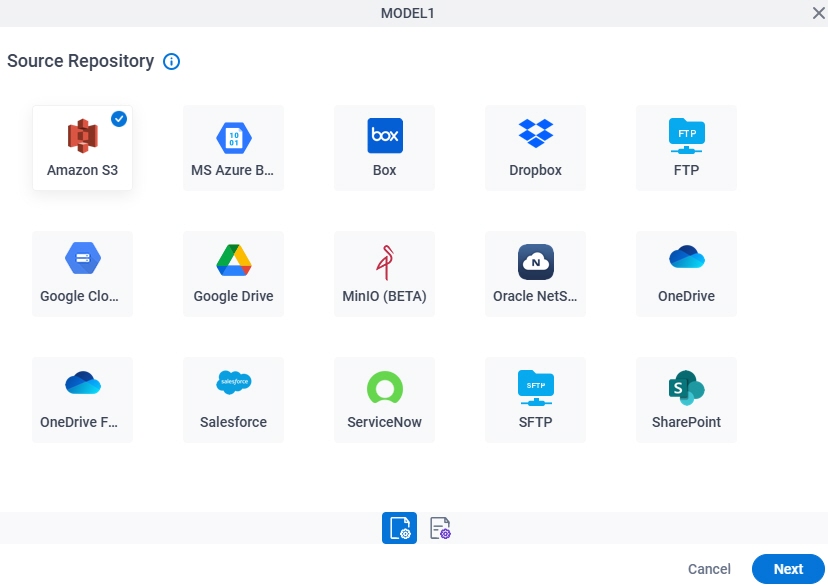Image resolution: width=828 pixels, height=586 pixels.
Task: Select the OneDrive F... tile
Action: [x=82, y=400]
